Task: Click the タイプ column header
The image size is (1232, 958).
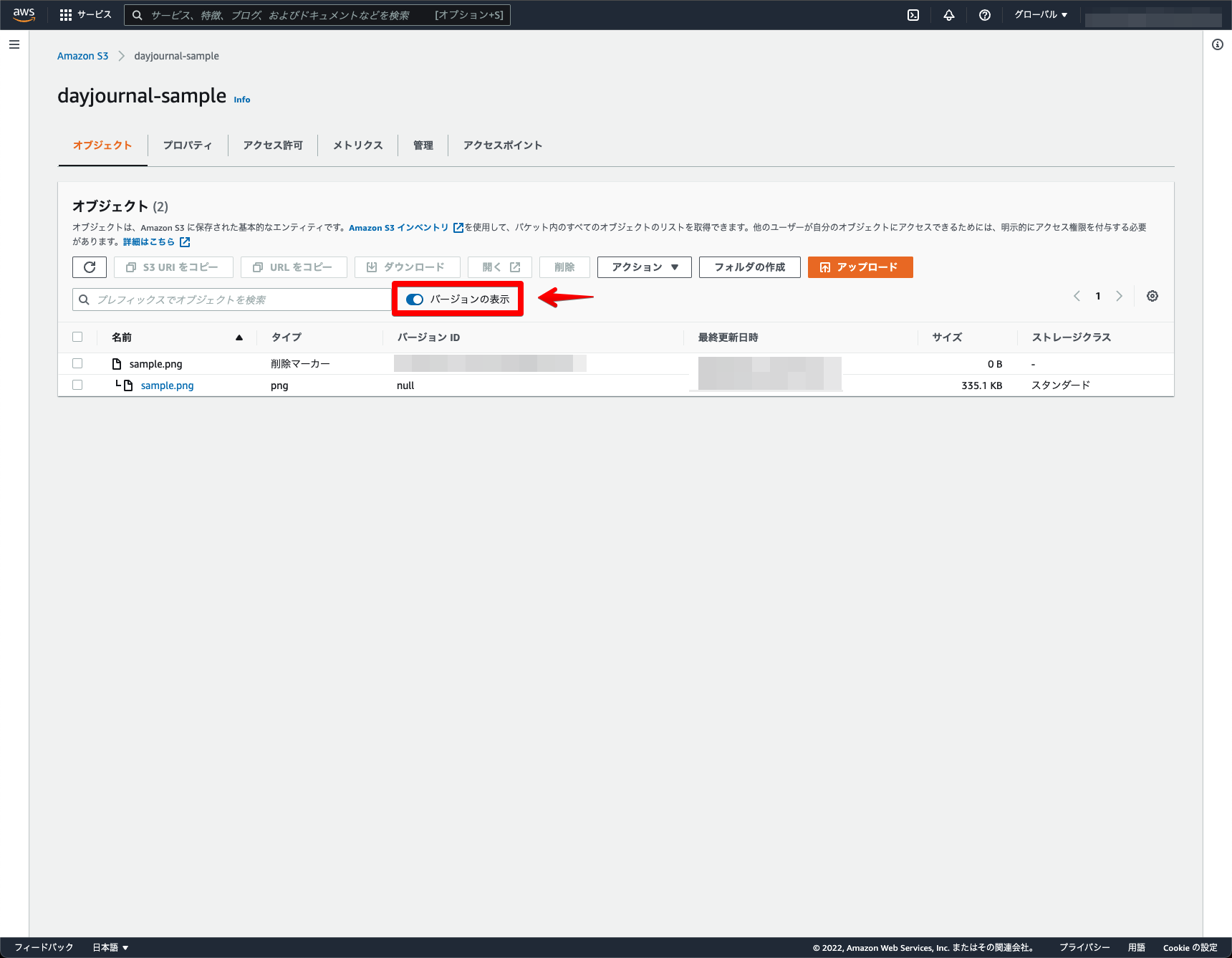Action: [x=287, y=337]
